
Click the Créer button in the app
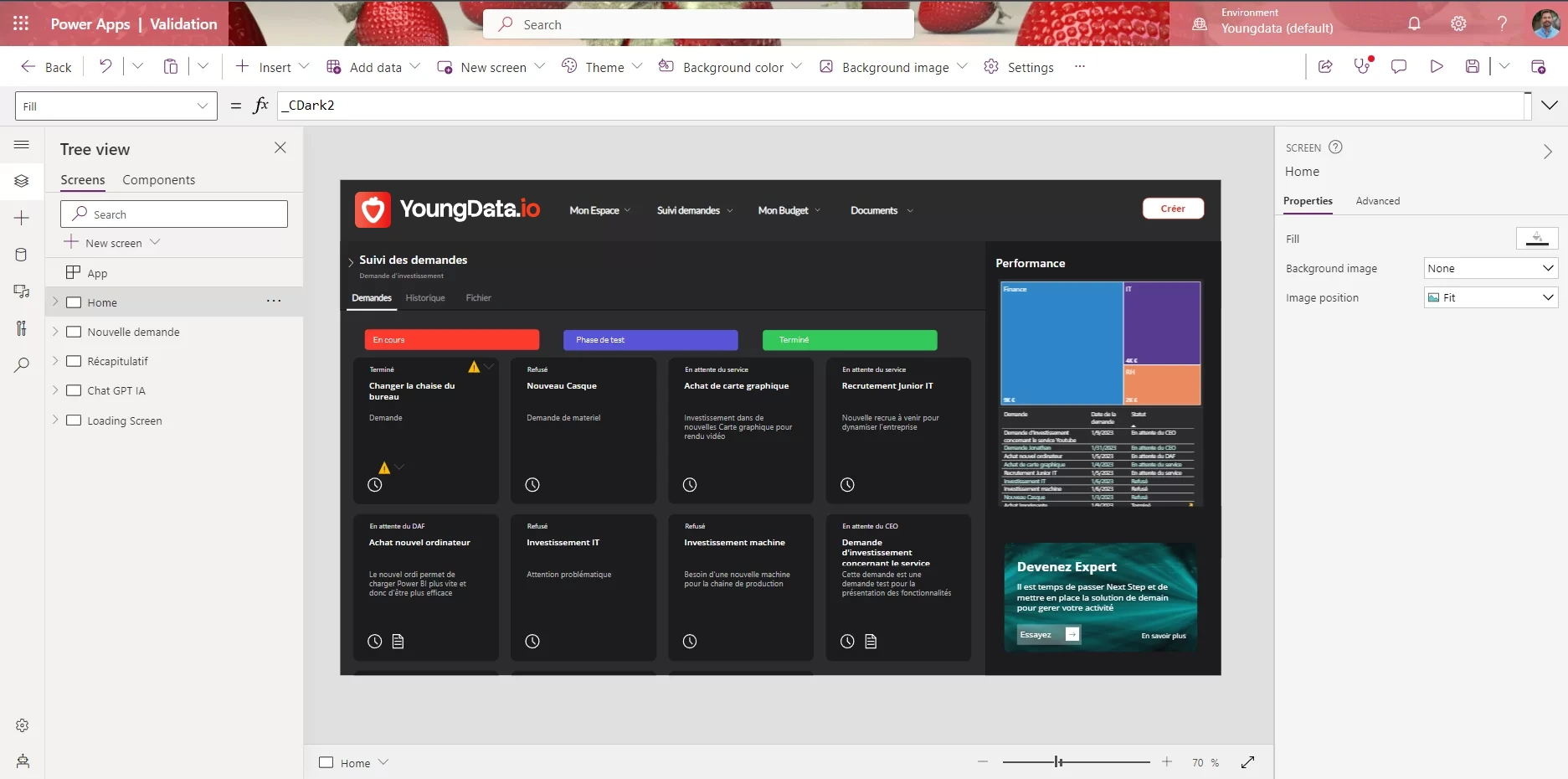(x=1173, y=209)
